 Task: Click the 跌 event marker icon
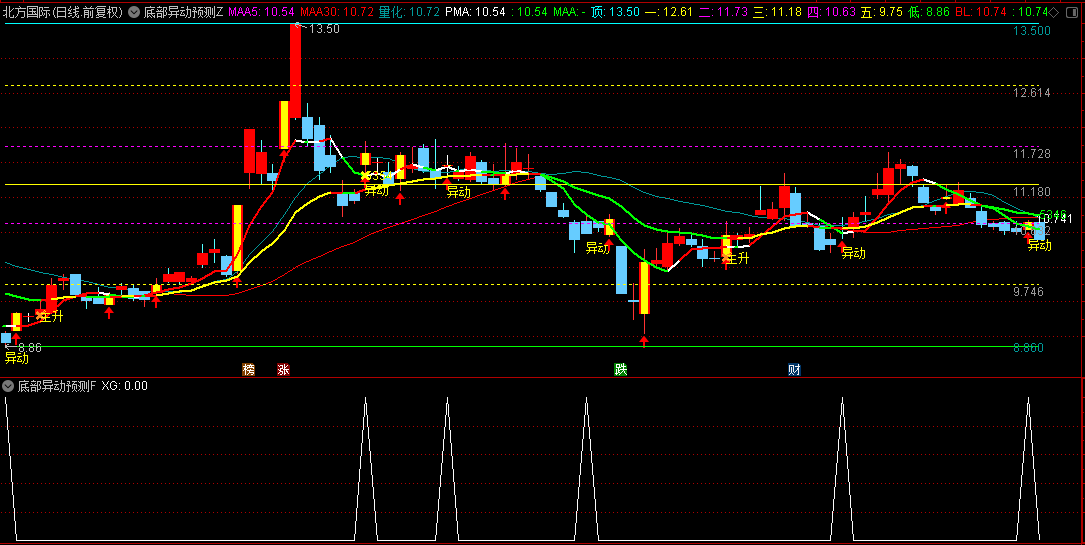click(621, 369)
